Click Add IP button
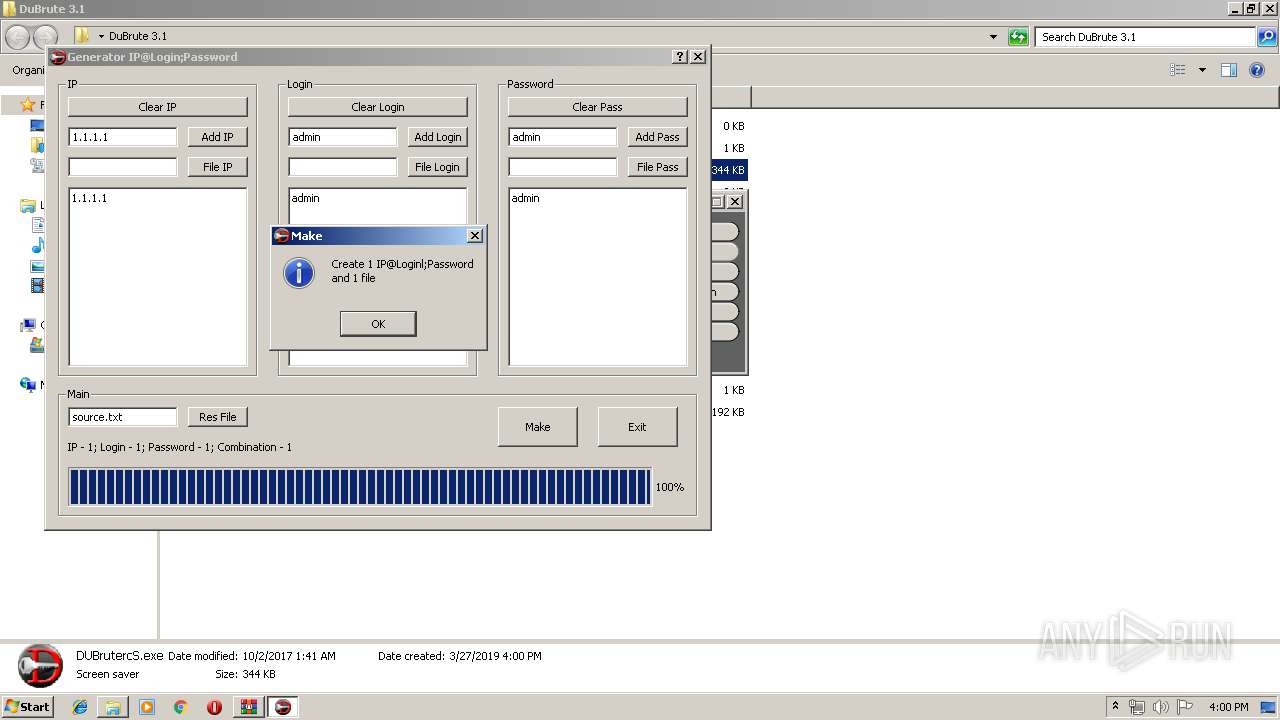 [217, 137]
